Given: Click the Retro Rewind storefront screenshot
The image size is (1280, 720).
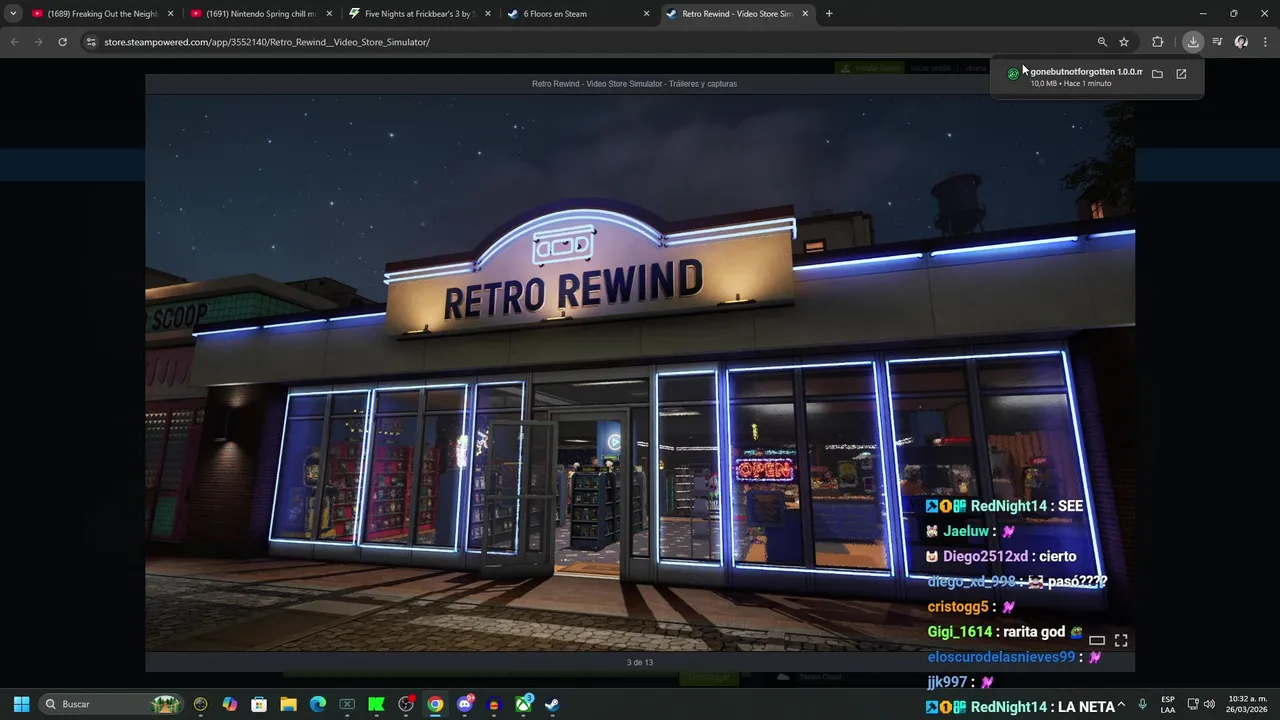Looking at the screenshot, I should pos(640,373).
